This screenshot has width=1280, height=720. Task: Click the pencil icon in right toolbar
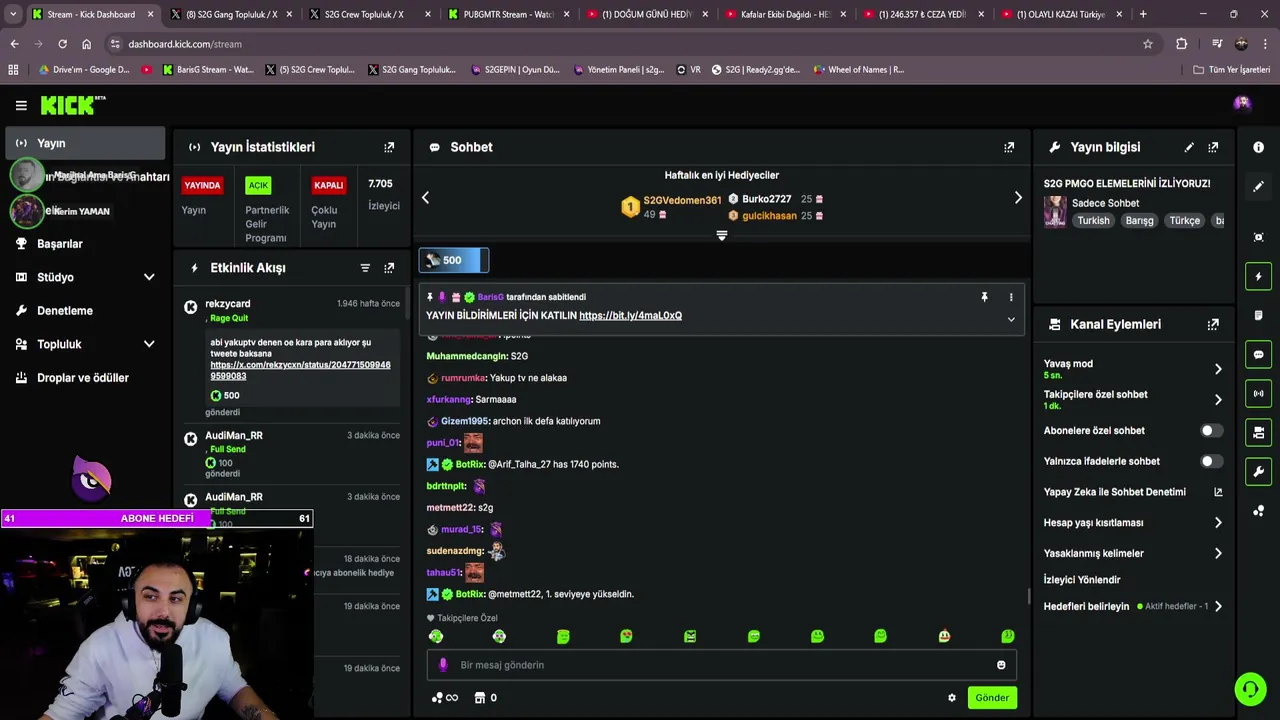(1258, 186)
